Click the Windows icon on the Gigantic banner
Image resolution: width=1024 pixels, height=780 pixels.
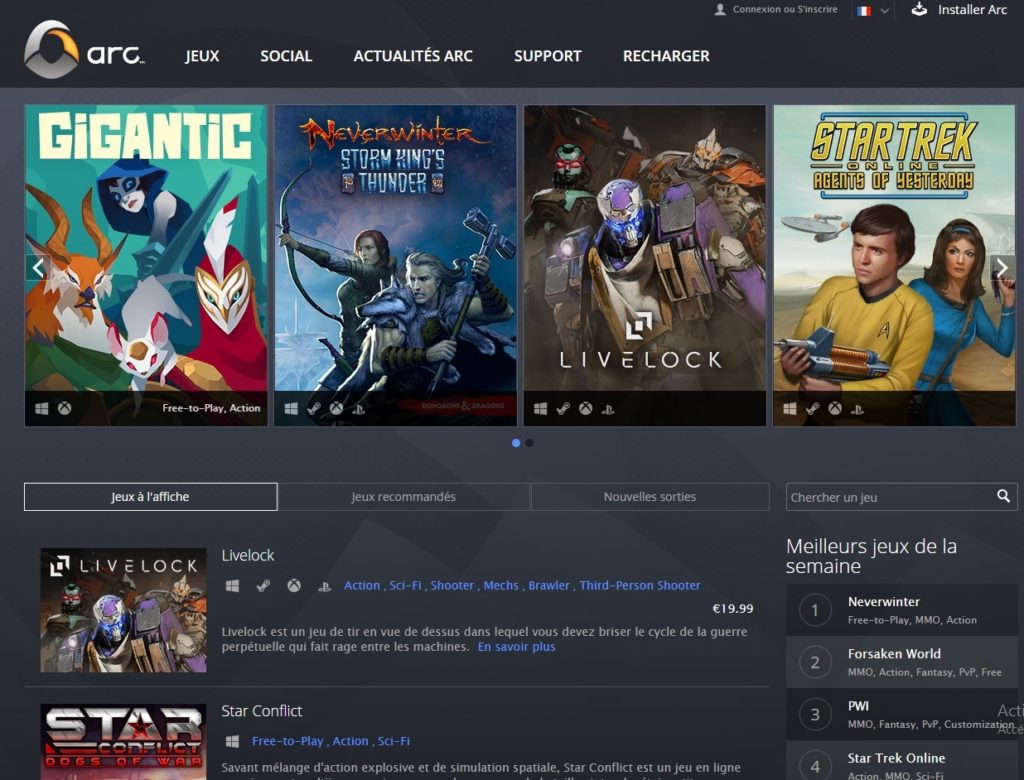click(41, 408)
